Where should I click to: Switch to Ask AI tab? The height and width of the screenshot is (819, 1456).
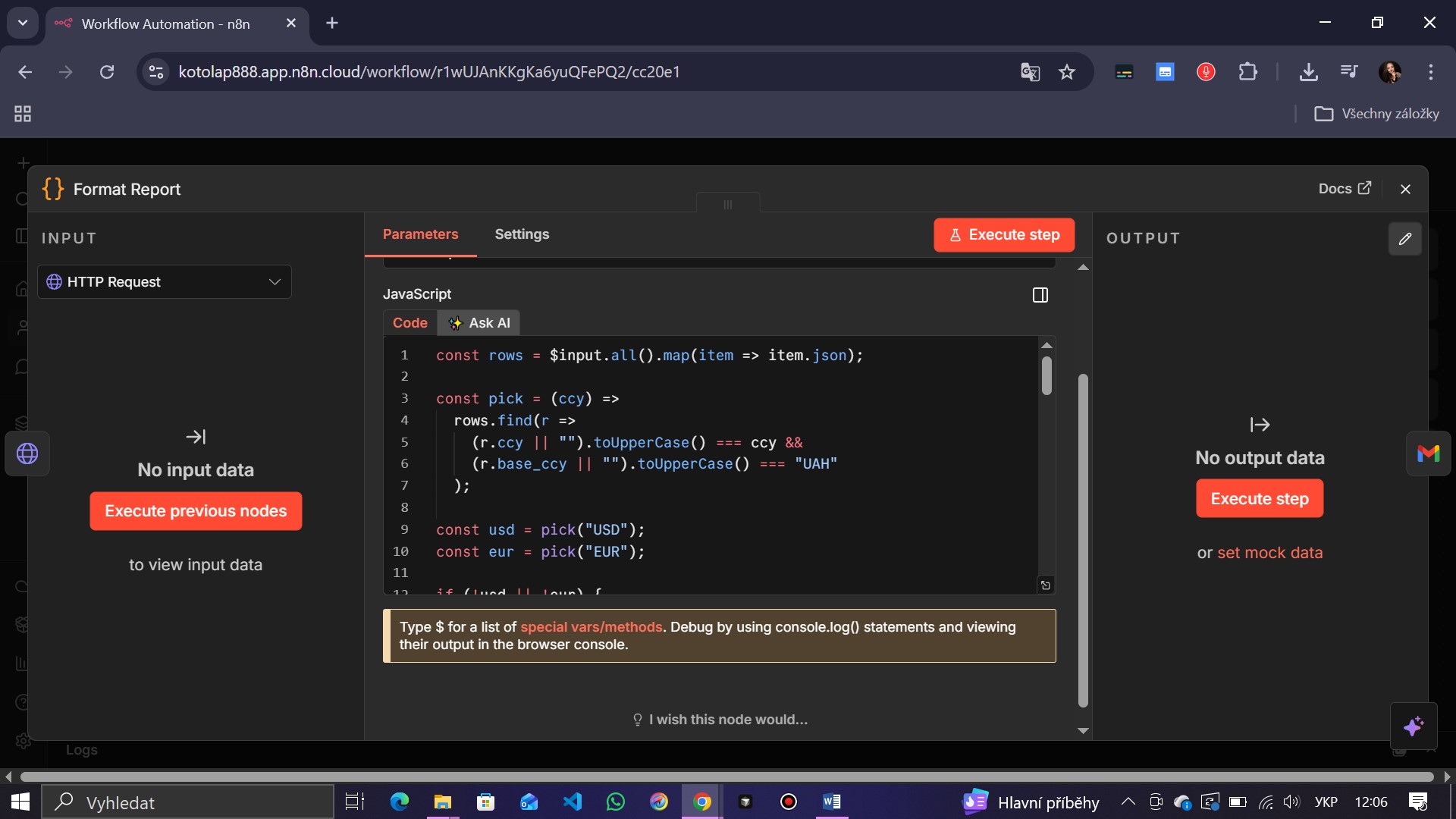(479, 323)
